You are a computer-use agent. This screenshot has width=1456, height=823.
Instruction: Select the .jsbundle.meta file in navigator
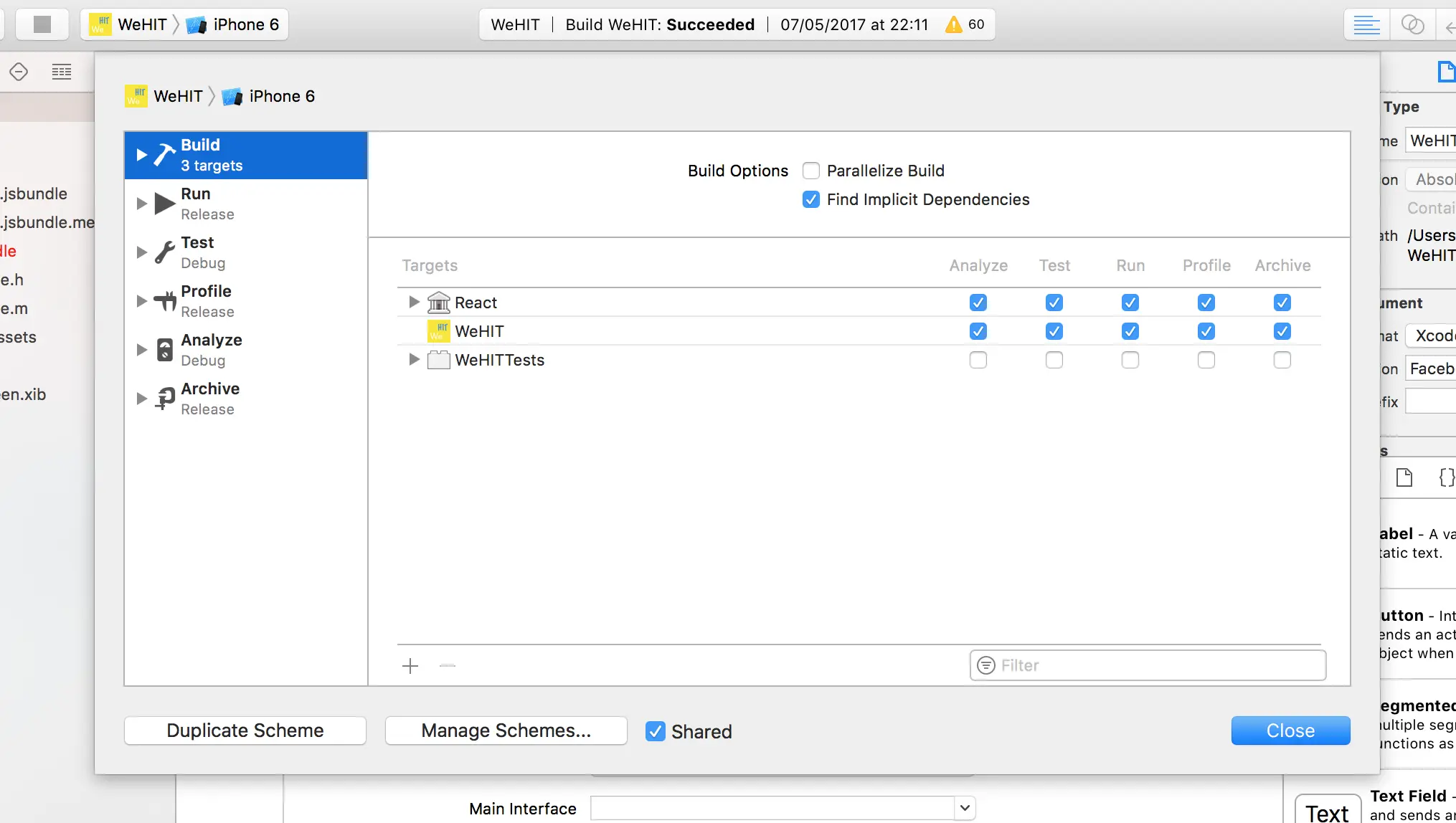(x=47, y=222)
